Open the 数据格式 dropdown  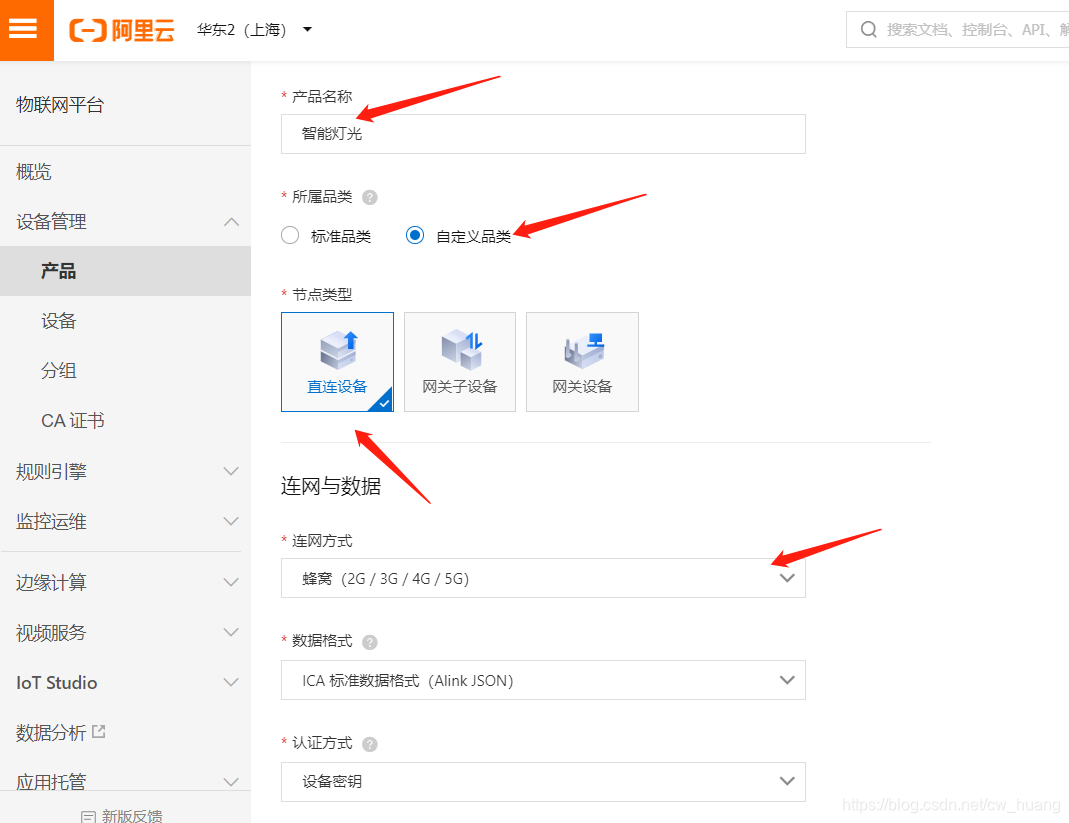pyautogui.click(x=543, y=680)
